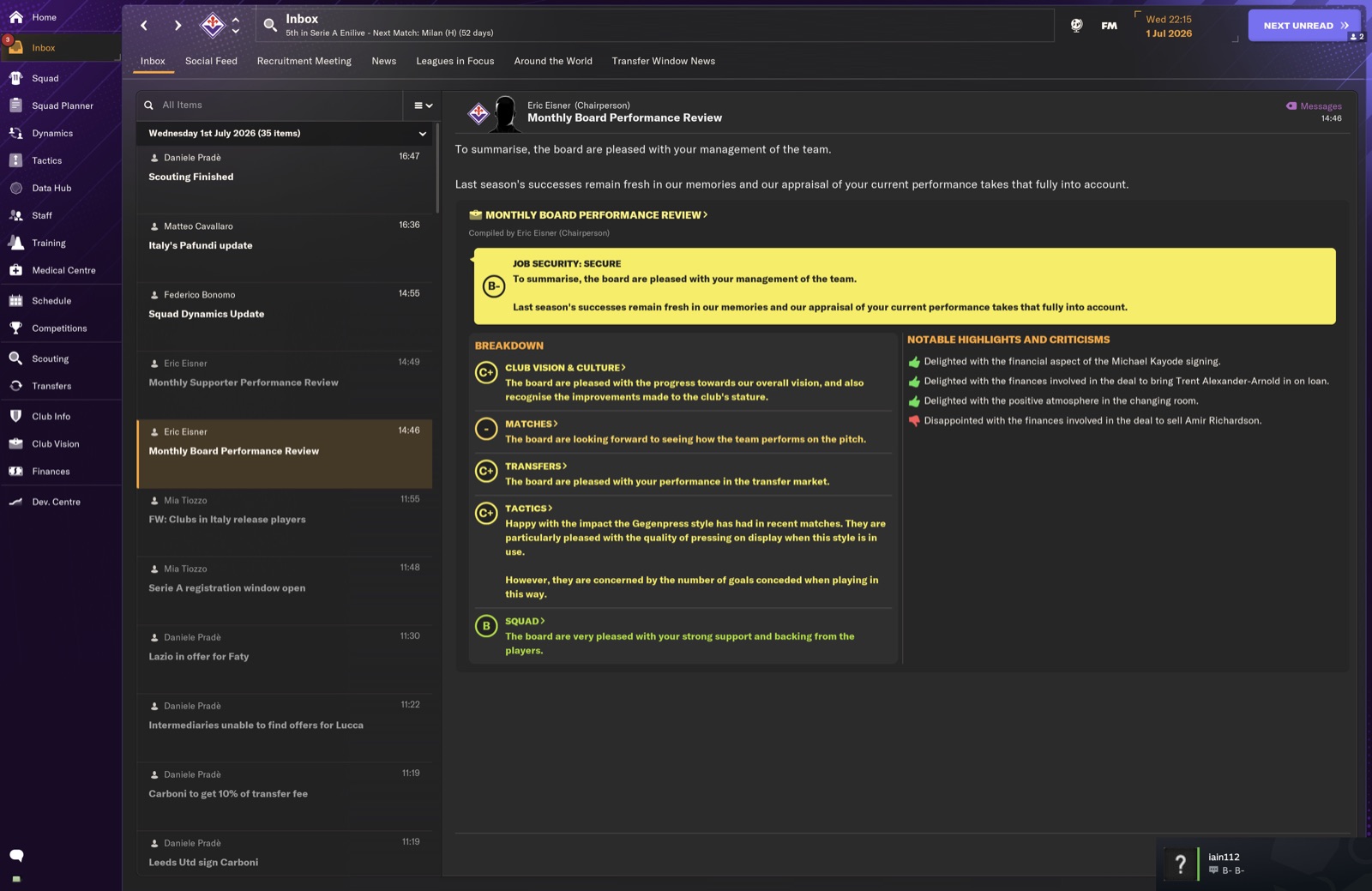Image resolution: width=1372 pixels, height=891 pixels.
Task: Switch to the Leagues in Focus tab
Action: point(455,62)
